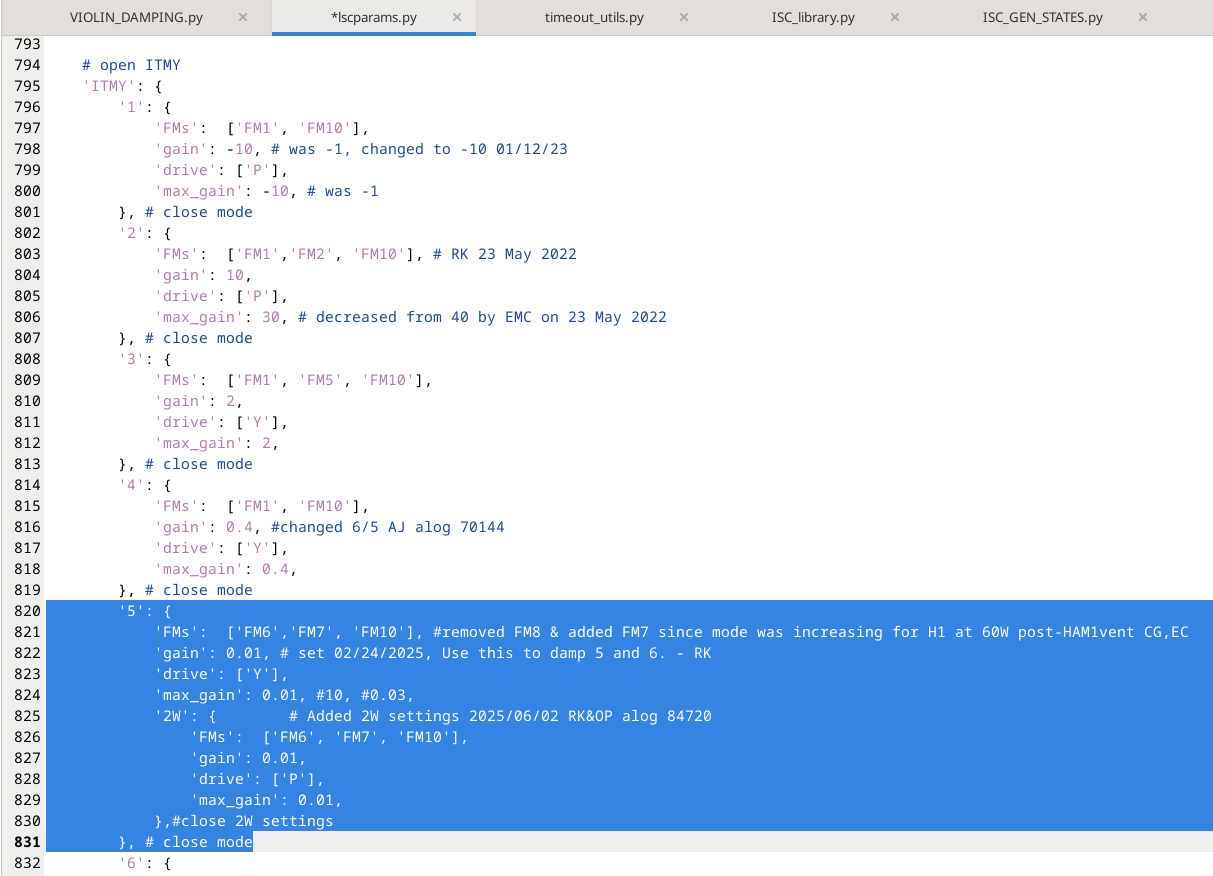Click comment 'was -1, changed to -10 01/12/23'

pyautogui.click(x=428, y=149)
